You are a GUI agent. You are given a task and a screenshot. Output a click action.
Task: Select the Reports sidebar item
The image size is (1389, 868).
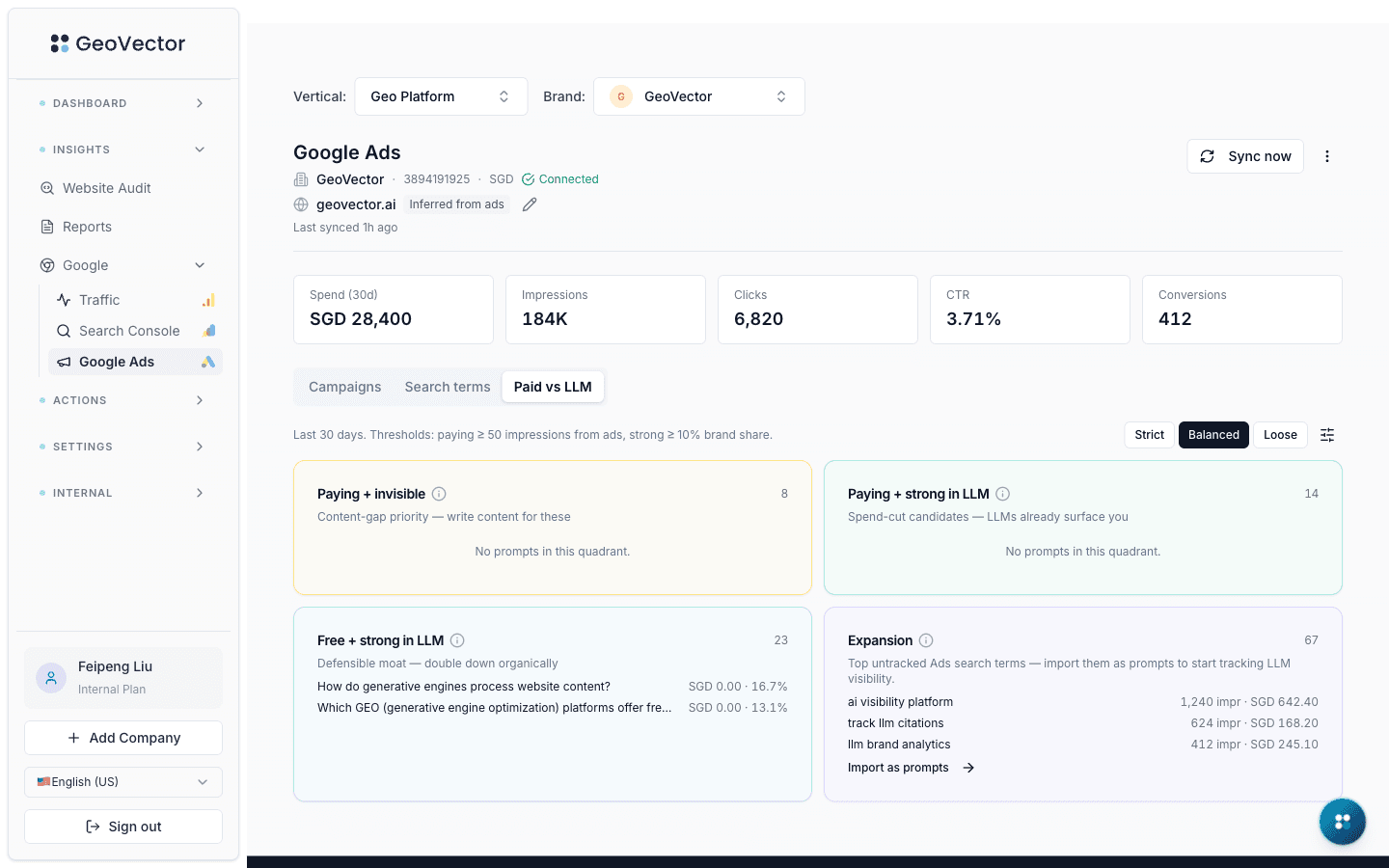pyautogui.click(x=87, y=226)
